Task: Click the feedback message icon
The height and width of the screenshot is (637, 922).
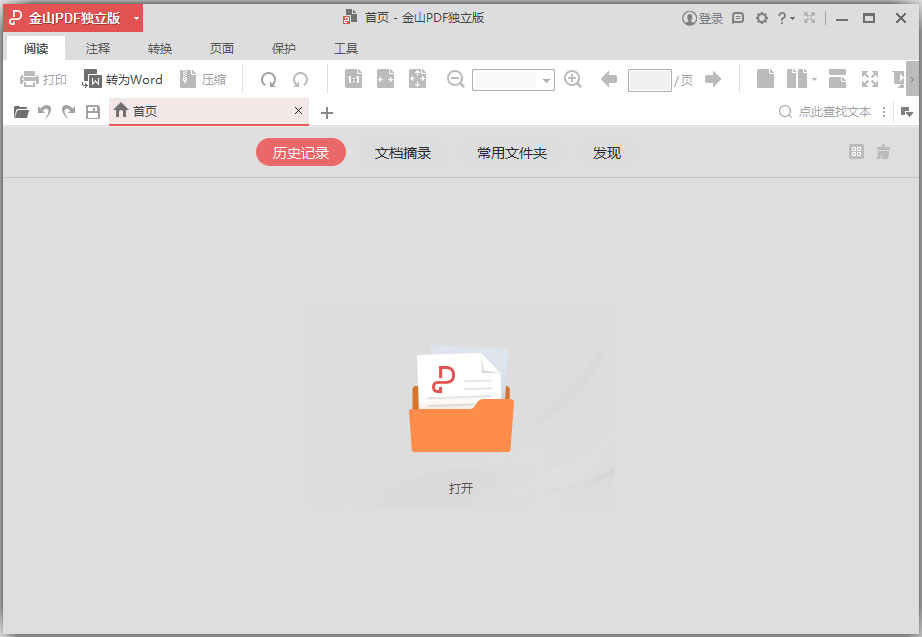Action: 737,17
